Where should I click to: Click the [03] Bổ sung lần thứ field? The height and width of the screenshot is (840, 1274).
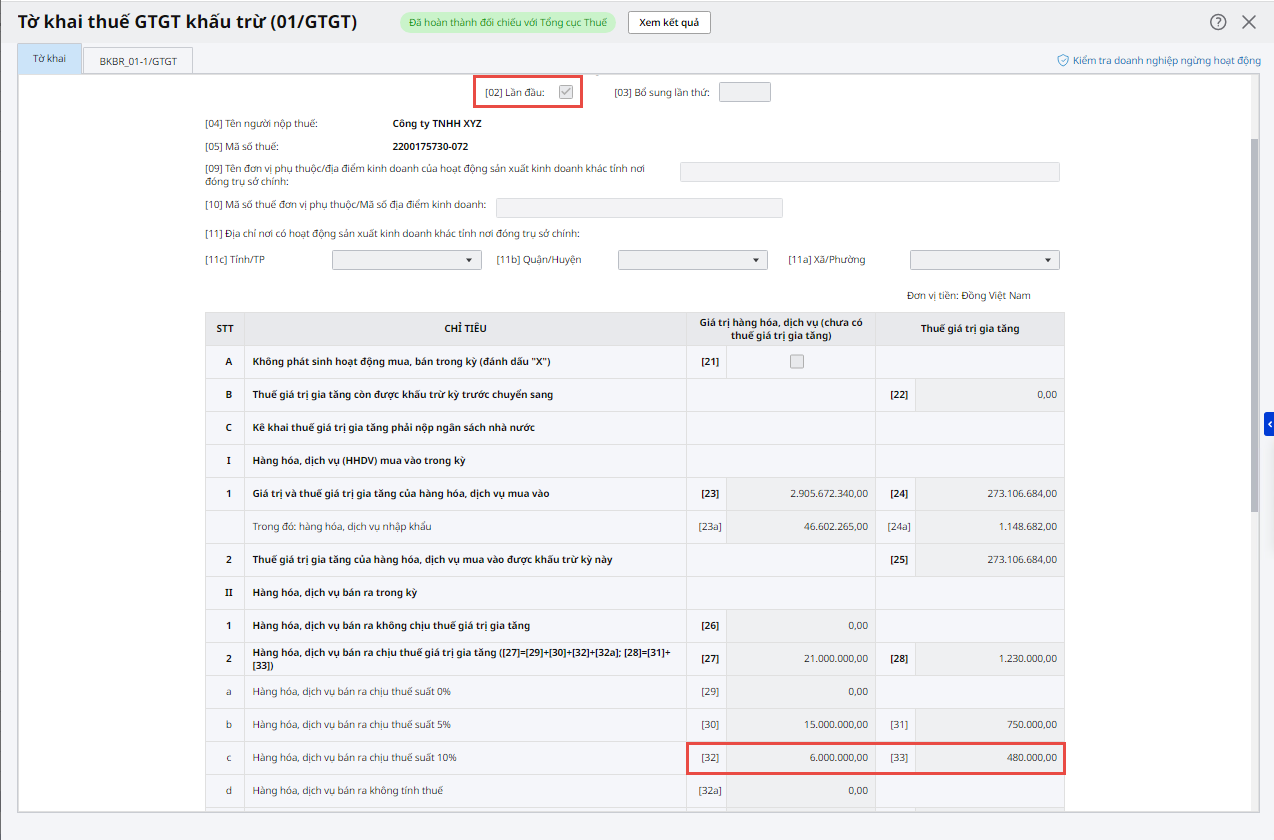[745, 93]
